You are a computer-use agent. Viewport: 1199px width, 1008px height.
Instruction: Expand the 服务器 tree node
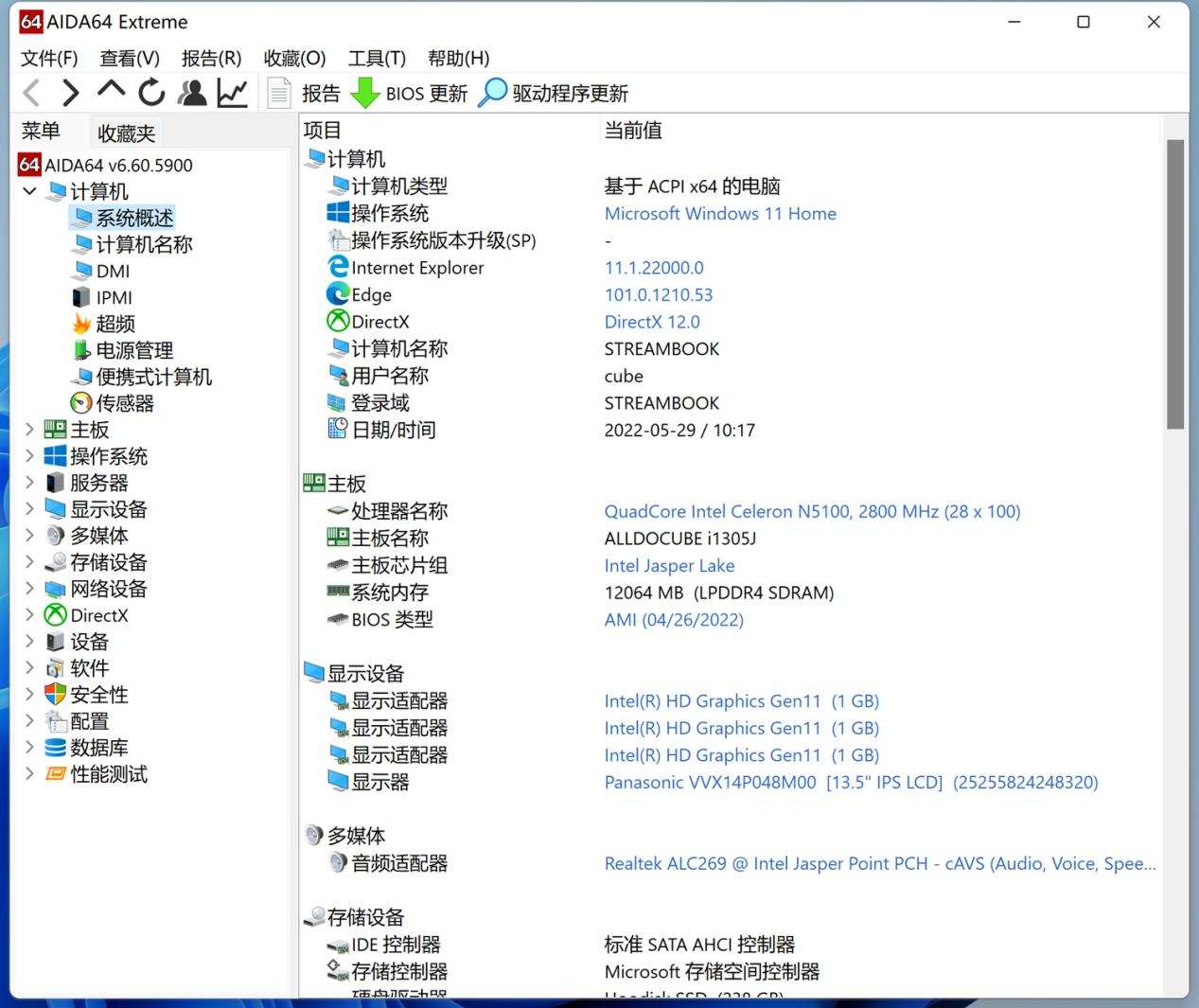[29, 483]
